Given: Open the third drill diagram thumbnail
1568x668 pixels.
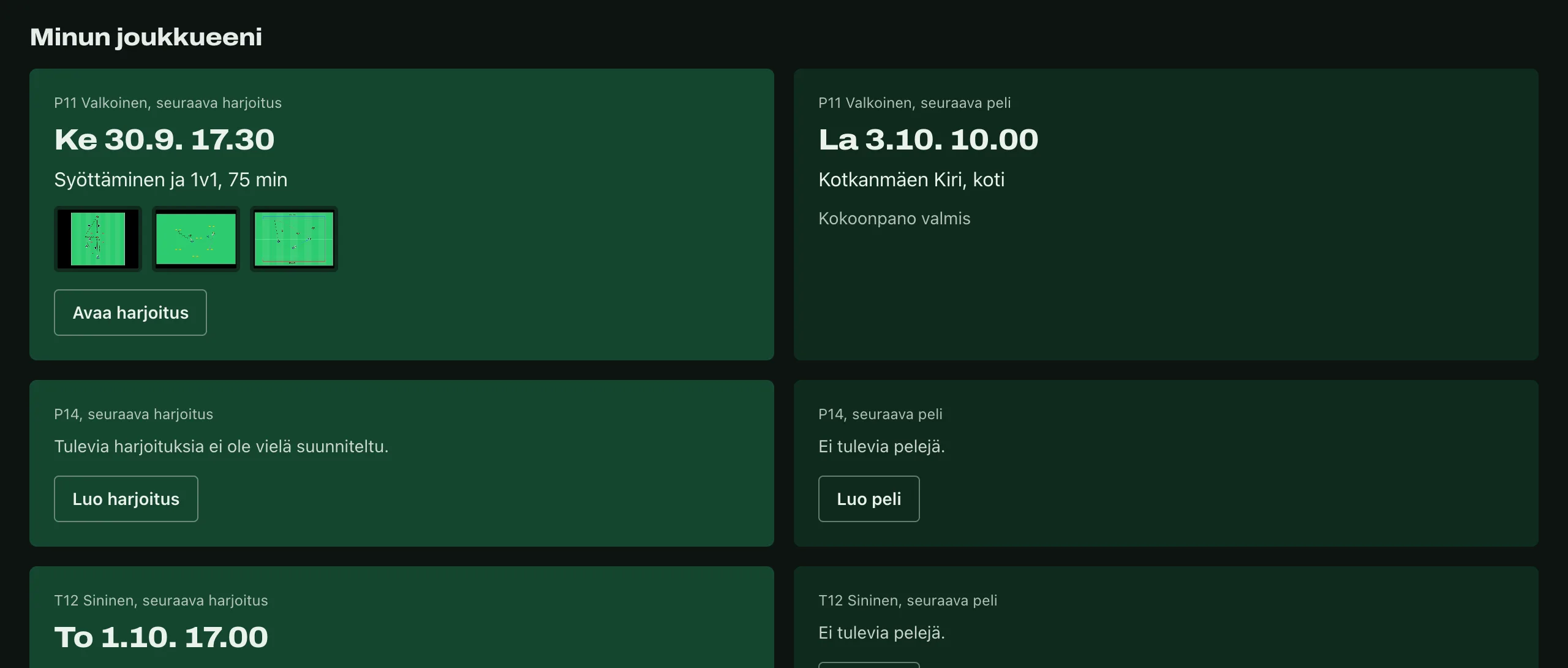Looking at the screenshot, I should point(294,239).
